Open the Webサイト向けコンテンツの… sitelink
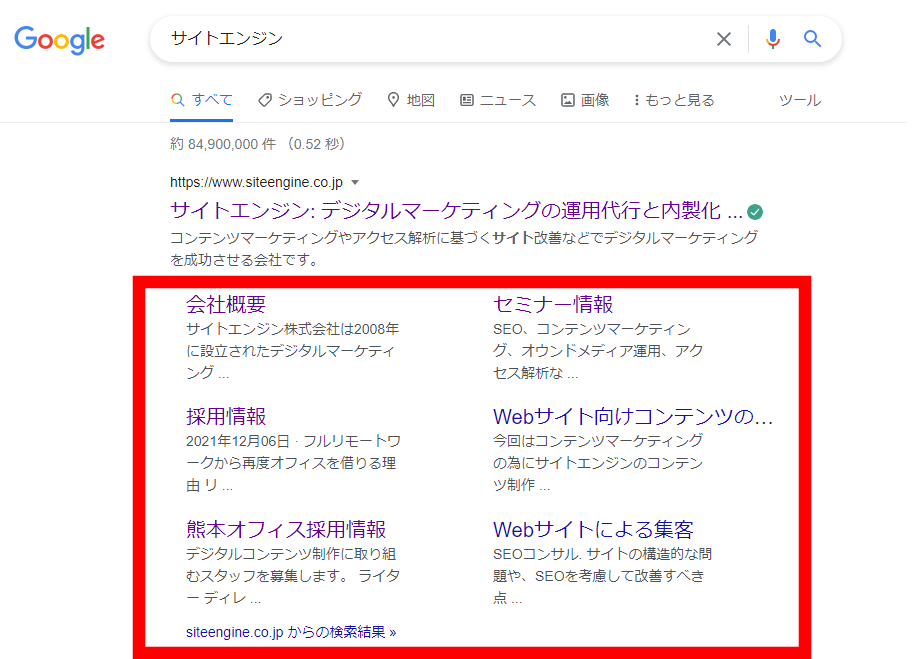 [x=633, y=417]
